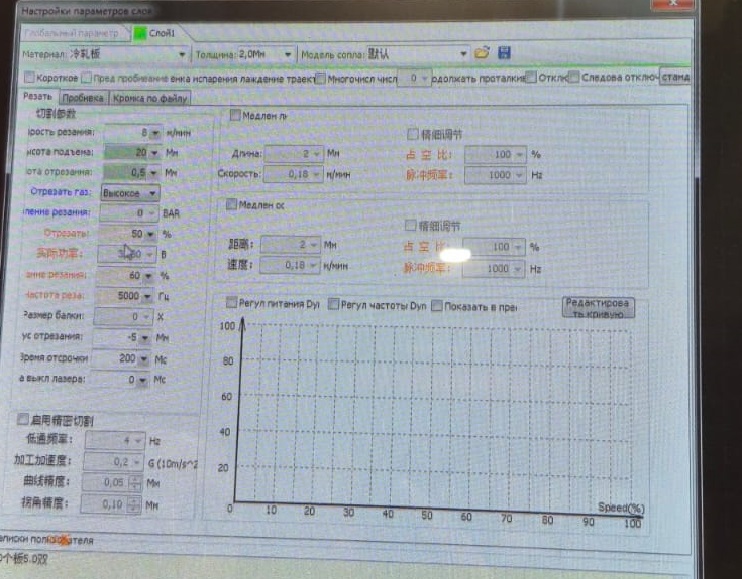The width and height of the screenshot is (742, 579).
Task: Open the 低通频率 dropdown showing 4
Action: point(137,441)
